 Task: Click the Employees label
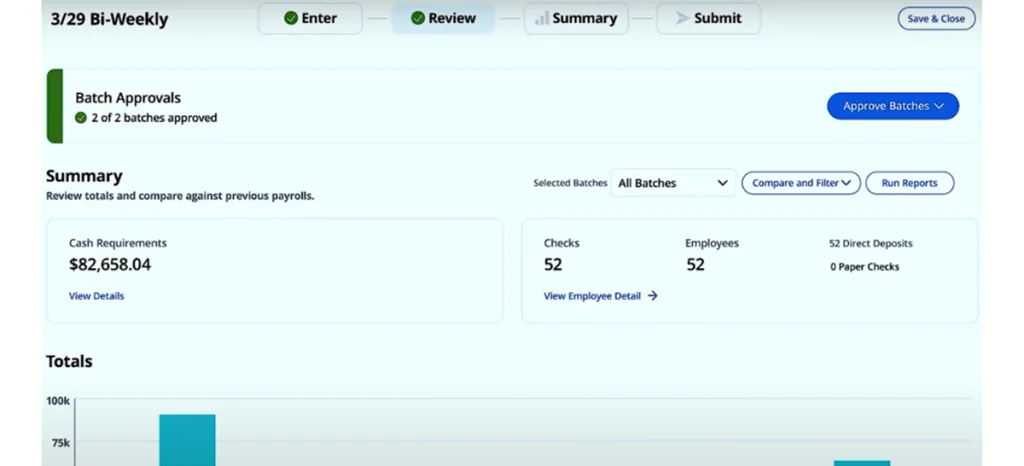coord(712,243)
